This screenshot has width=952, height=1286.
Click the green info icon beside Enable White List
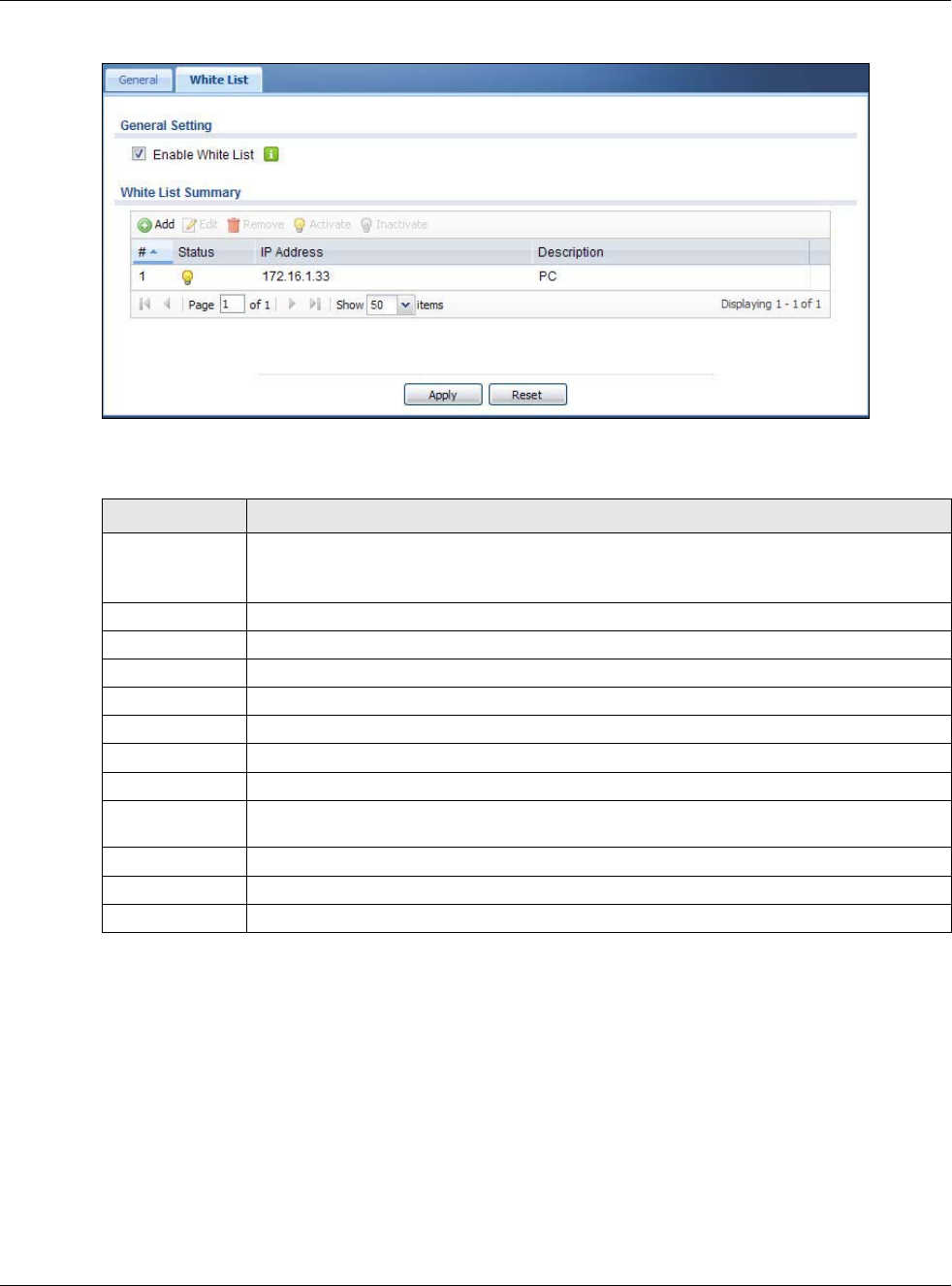coord(271,154)
